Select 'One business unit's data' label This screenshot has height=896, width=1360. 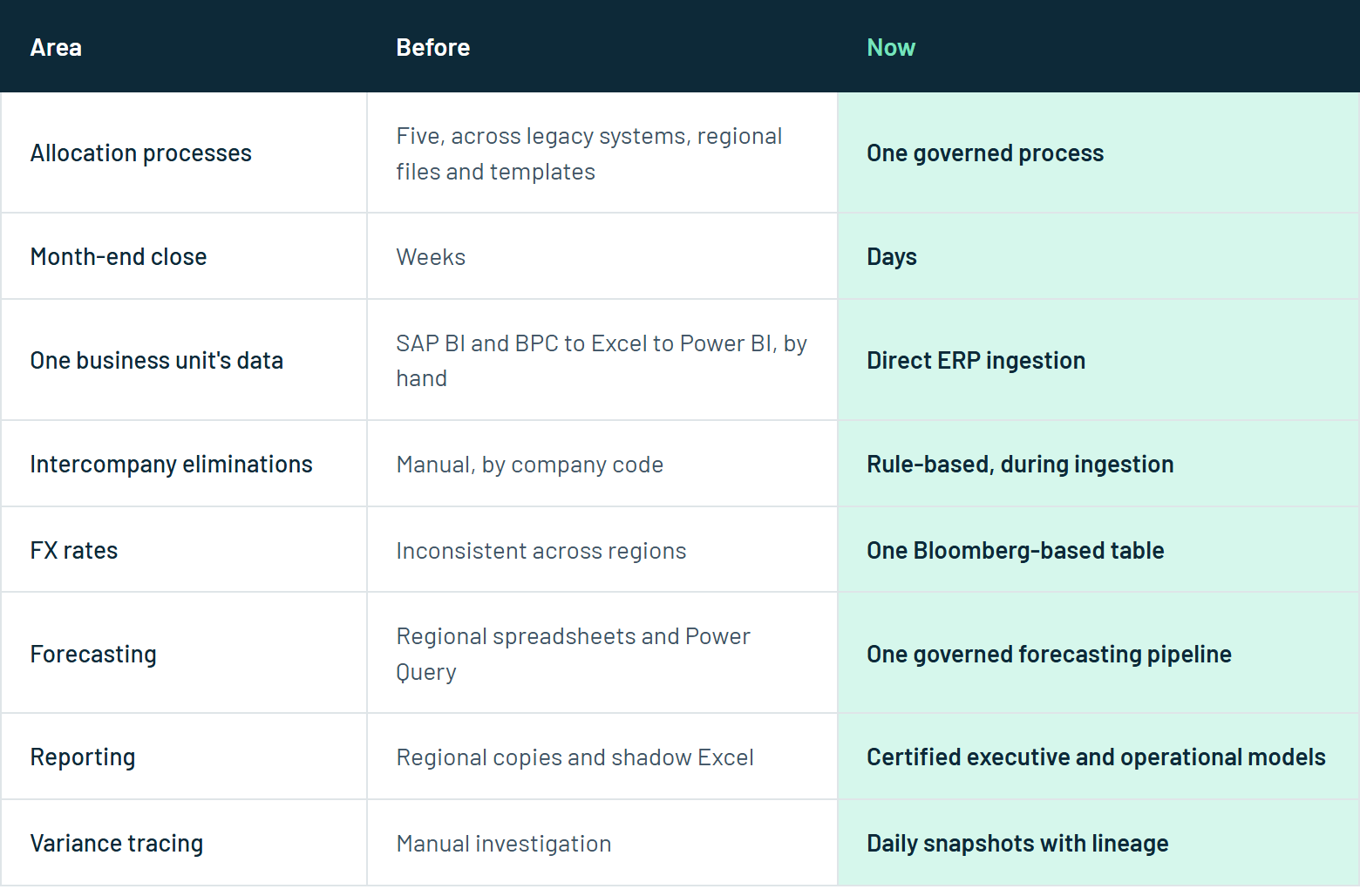tap(157, 361)
